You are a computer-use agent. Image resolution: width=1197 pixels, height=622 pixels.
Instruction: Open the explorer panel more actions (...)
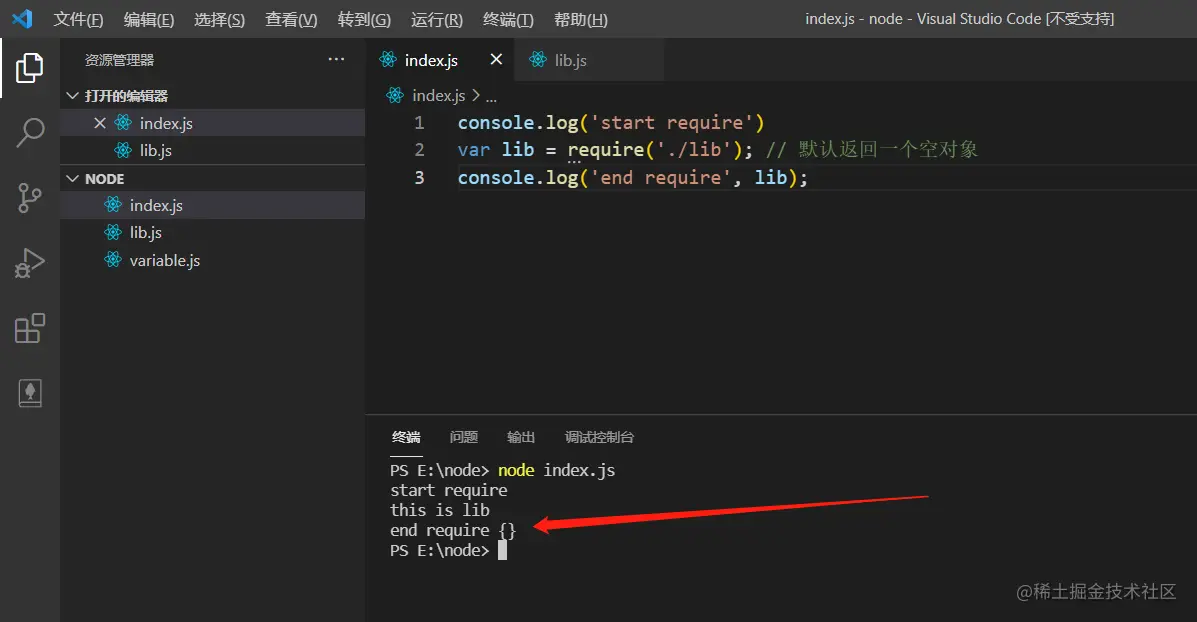[336, 60]
